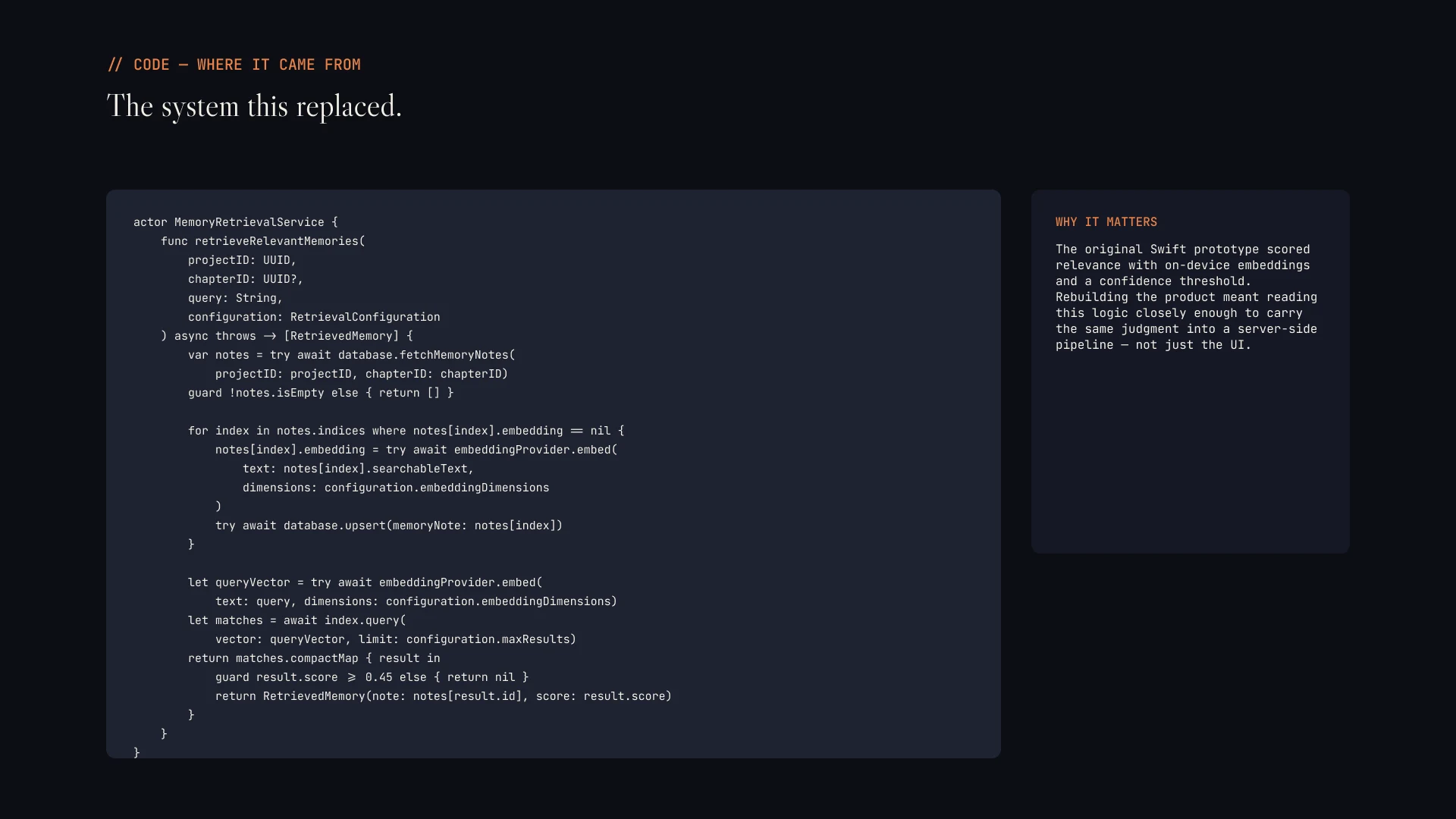The height and width of the screenshot is (819, 1456).
Task: Click 'projectID: projectID, chapterID: chapterID)' line
Action: coord(362,374)
